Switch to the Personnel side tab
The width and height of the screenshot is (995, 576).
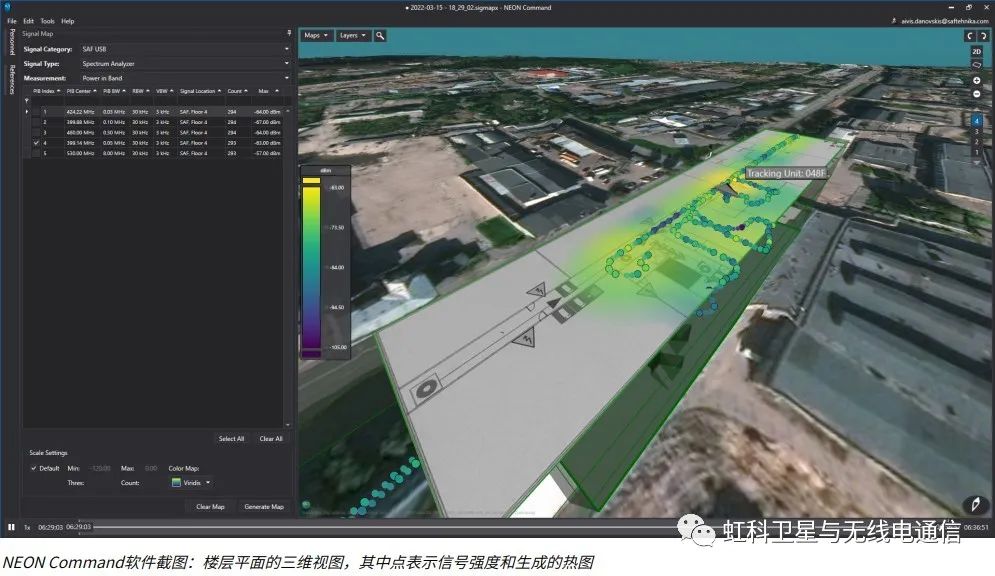pos(11,42)
